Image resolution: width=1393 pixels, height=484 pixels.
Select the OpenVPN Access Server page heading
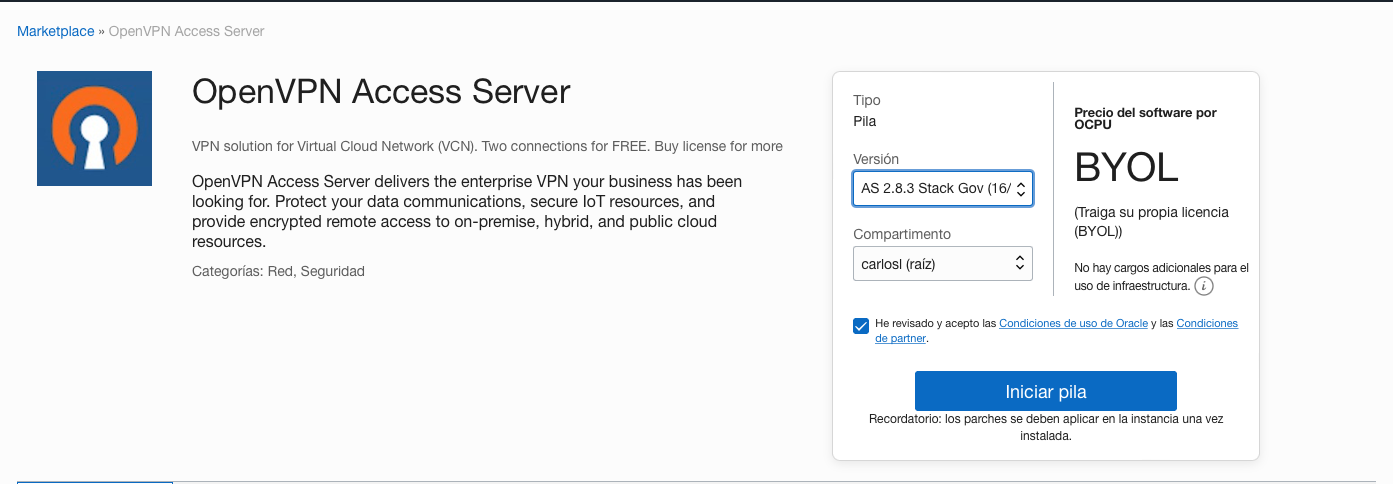click(381, 92)
